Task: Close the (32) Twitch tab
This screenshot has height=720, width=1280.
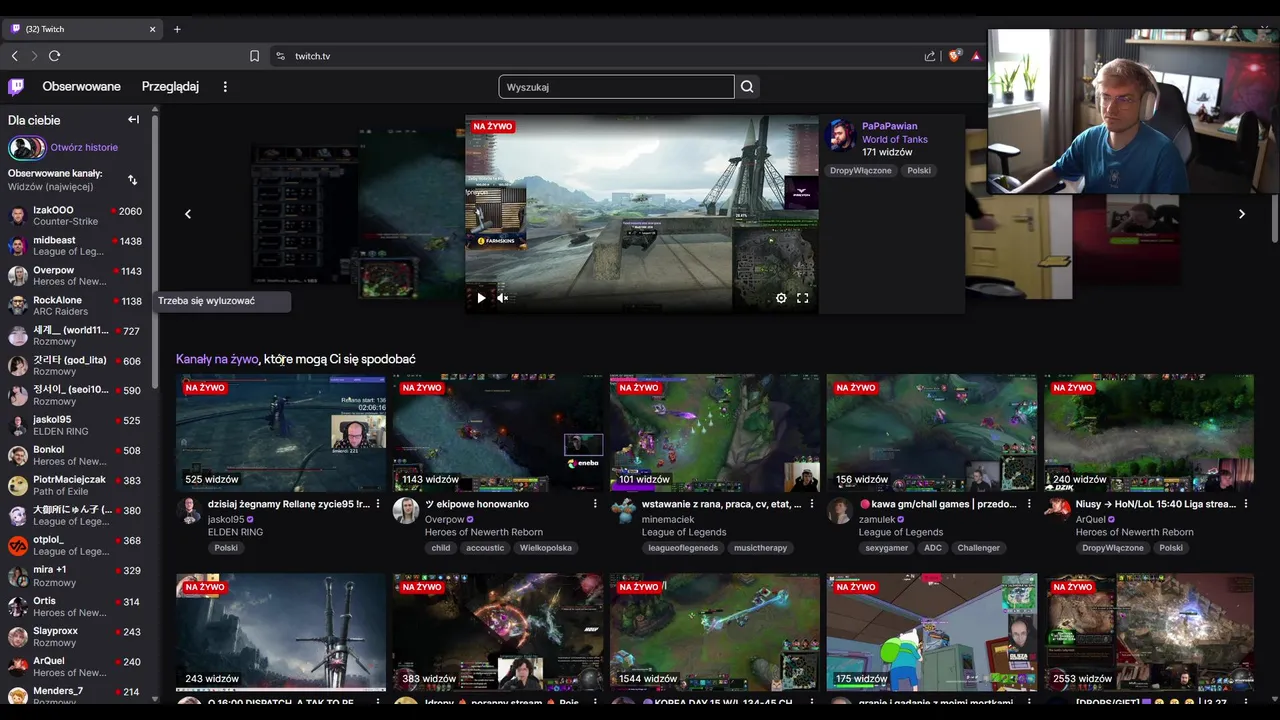Action: tap(152, 29)
